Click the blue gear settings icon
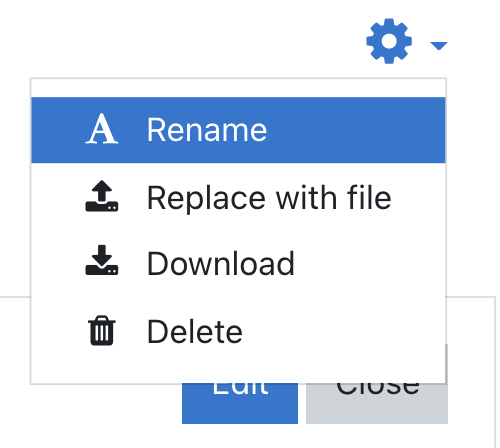This screenshot has width=500, height=448. [389, 41]
